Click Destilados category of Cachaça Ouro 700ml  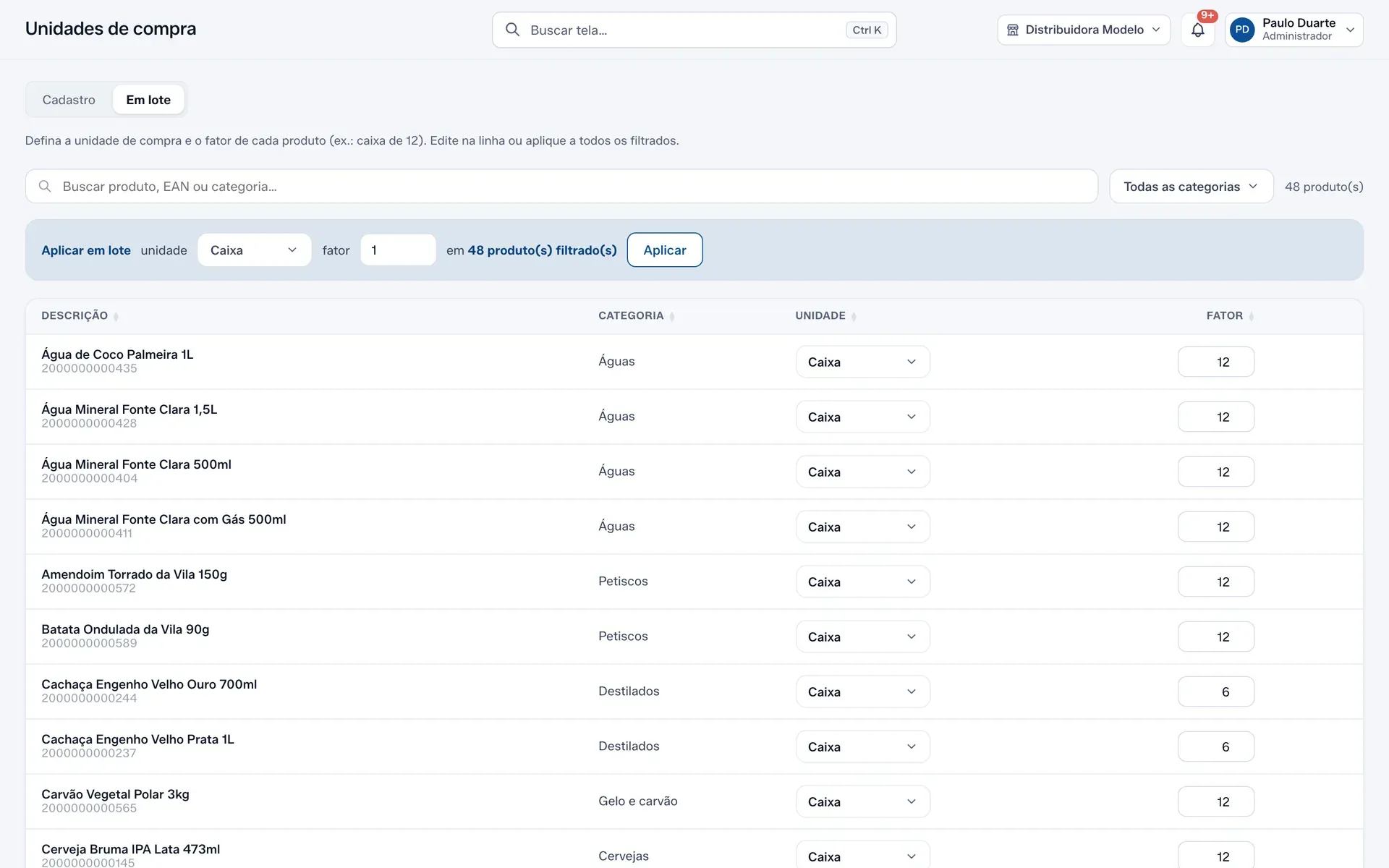[x=629, y=692]
